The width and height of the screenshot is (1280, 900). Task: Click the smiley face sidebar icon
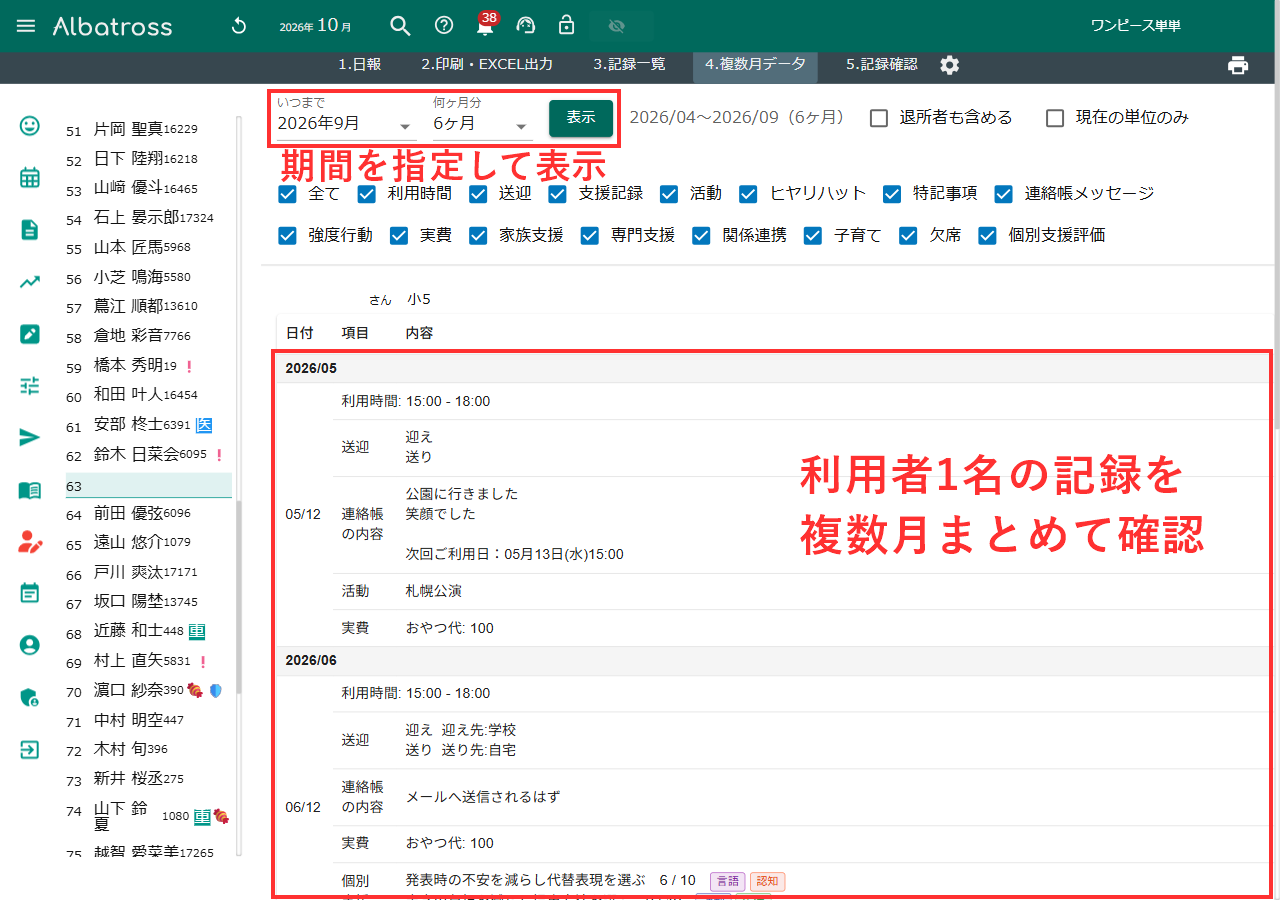pos(30,126)
